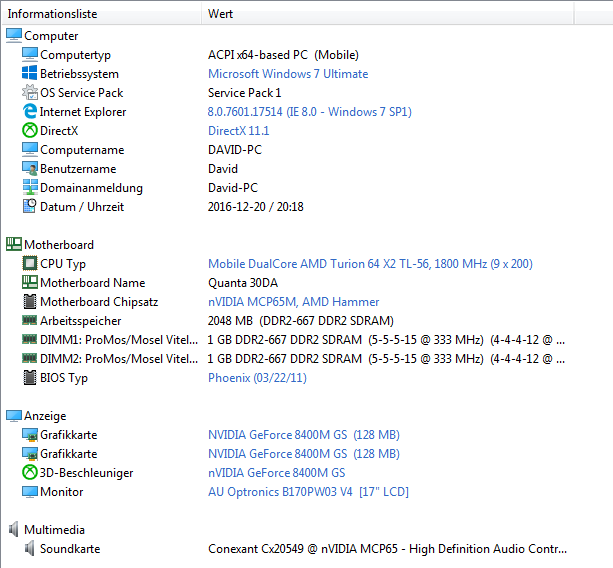
Task: Open the Internet Explorer version 8.0.7601.17514 link
Action: pyautogui.click(x=310, y=111)
